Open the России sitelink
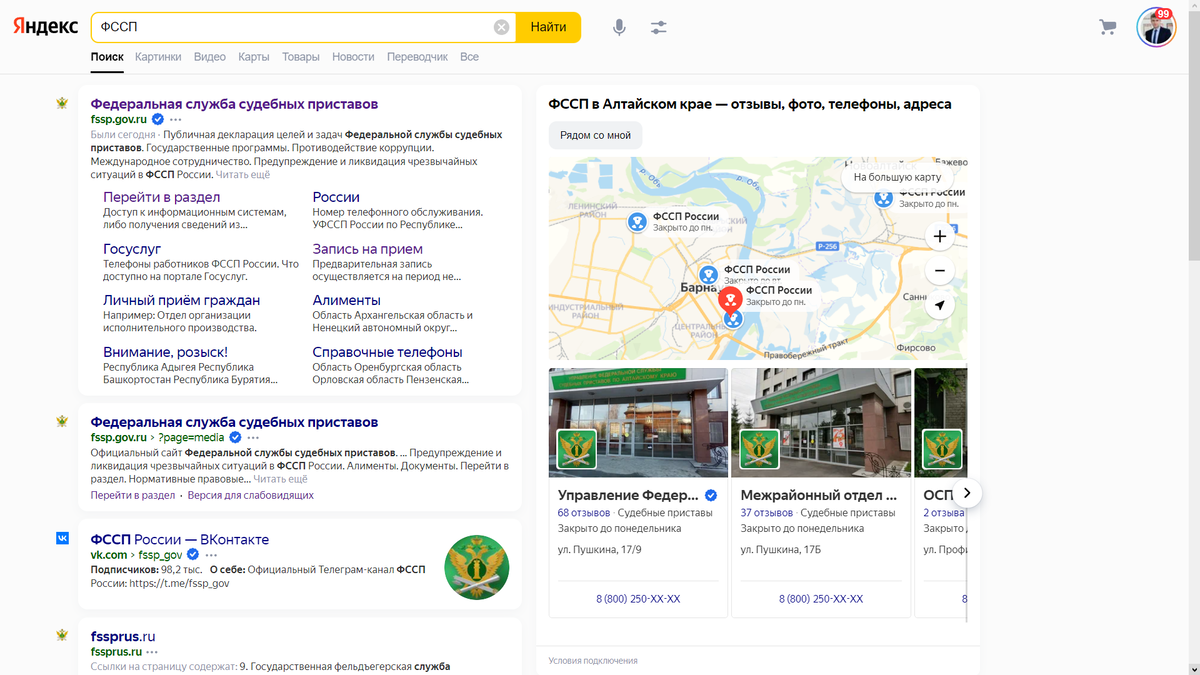The height and width of the screenshot is (675, 1200). pos(336,197)
